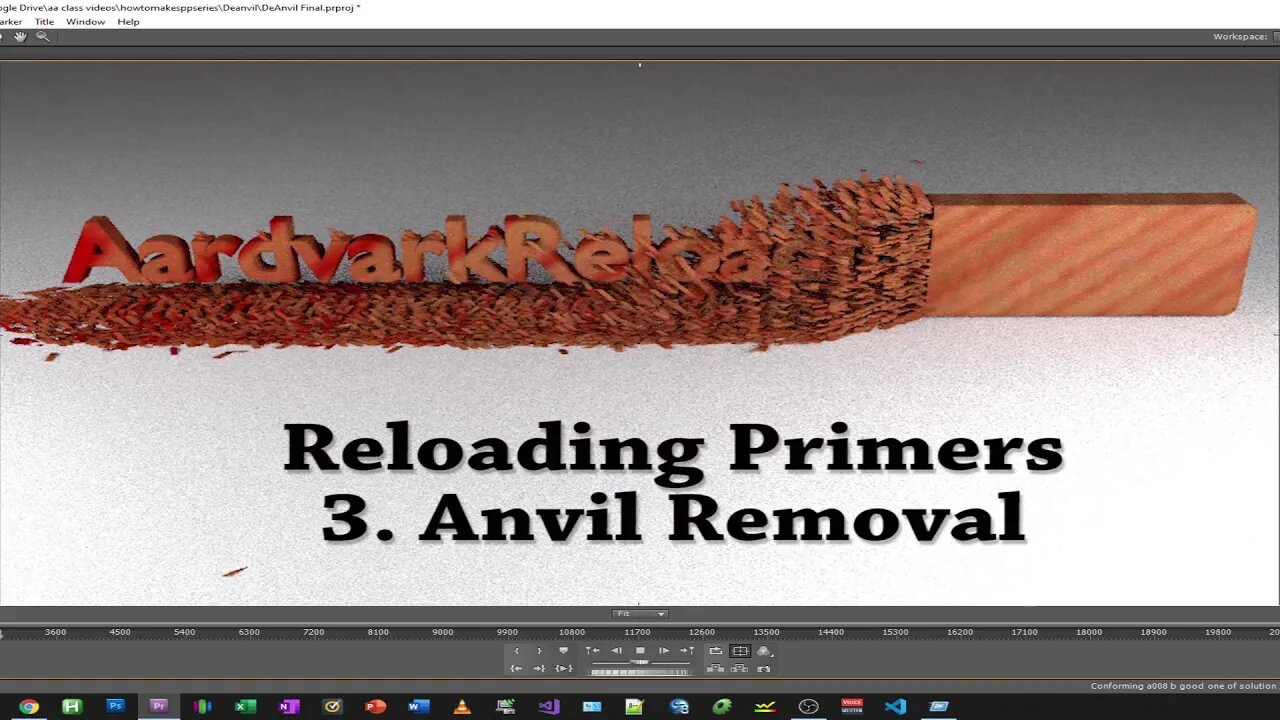Open the Title menu
This screenshot has height=720, width=1280.
point(44,21)
